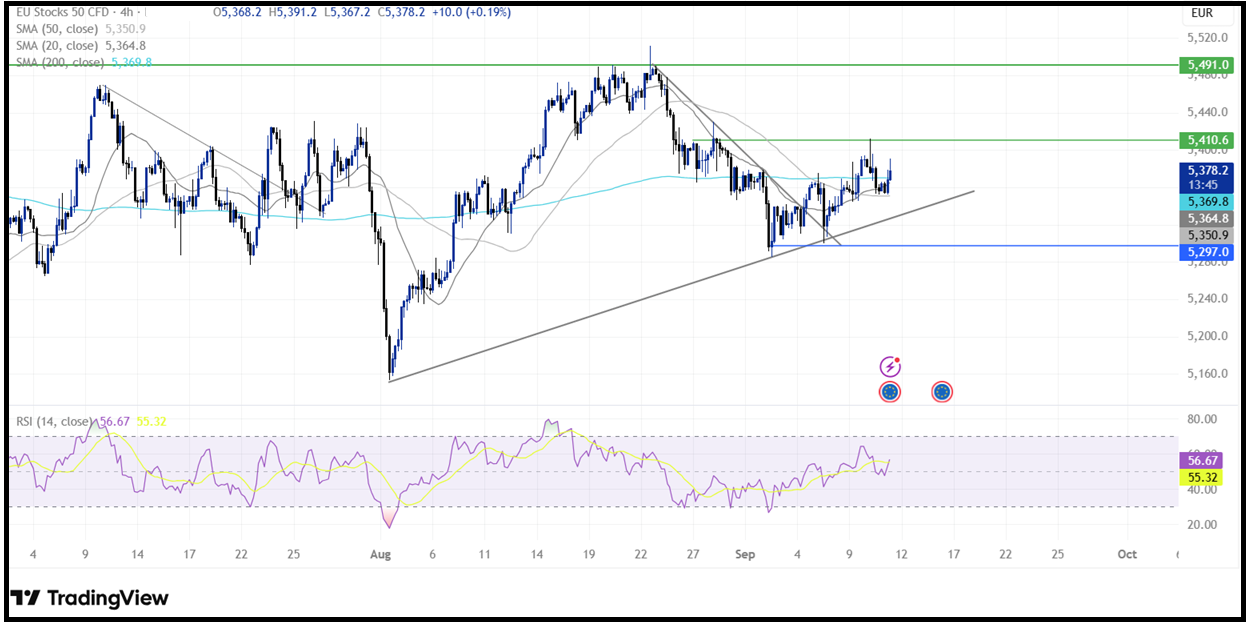Open the first EU flag economic event marker
1249x628 pixels.
[x=889, y=392]
